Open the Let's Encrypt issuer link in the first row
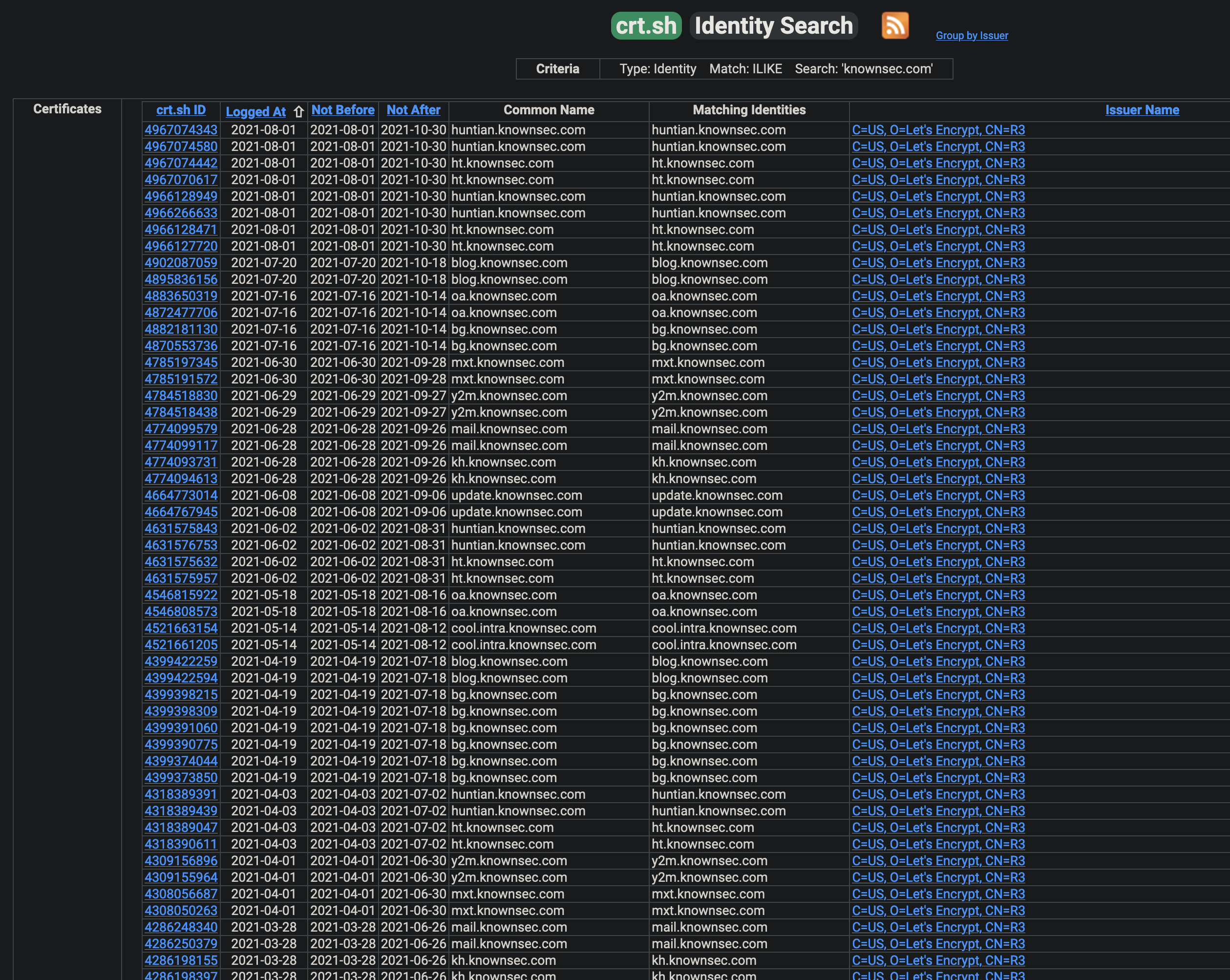 pyautogui.click(x=938, y=130)
